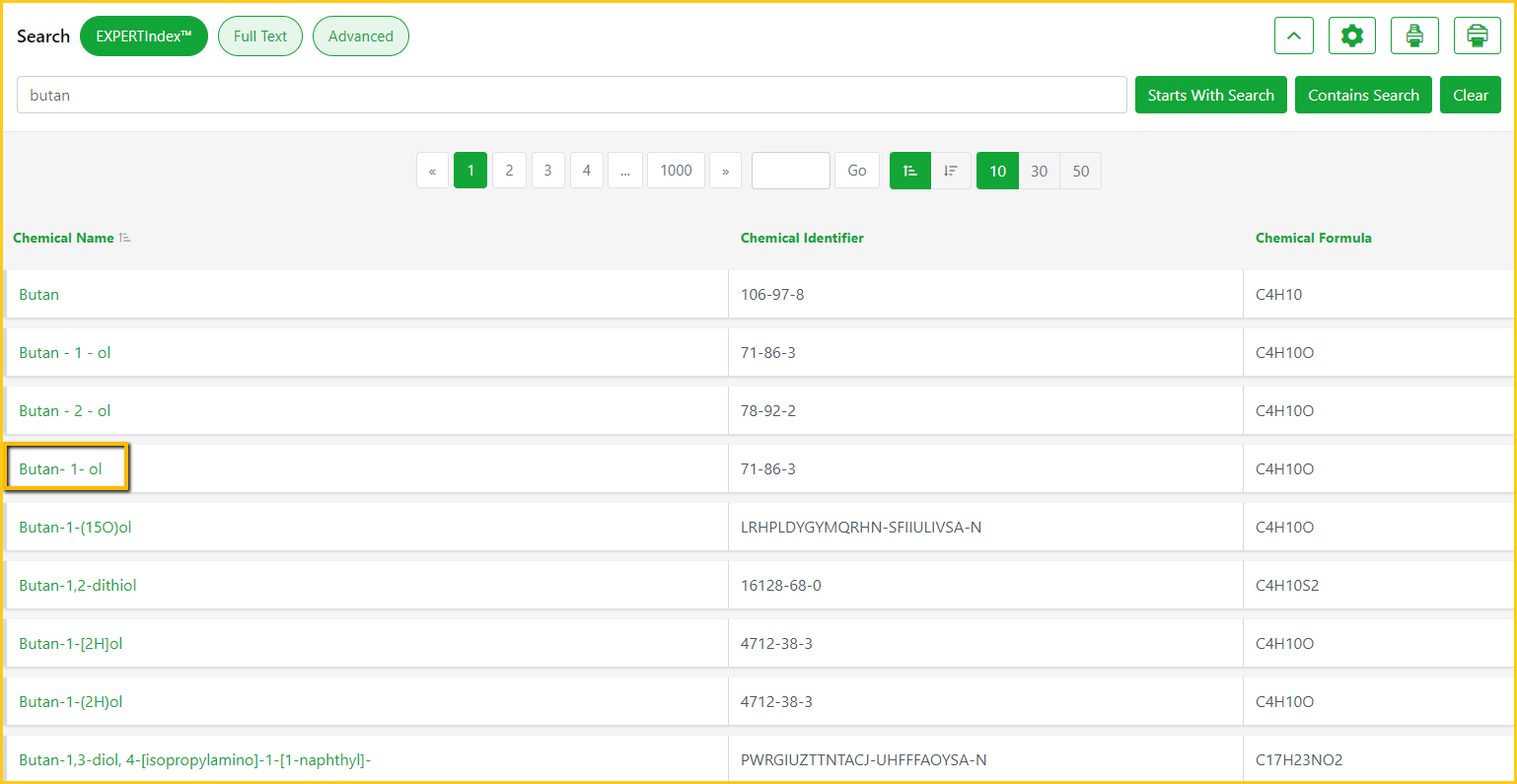Image resolution: width=1517 pixels, height=784 pixels.
Task: Select 10 results per page
Action: [997, 171]
